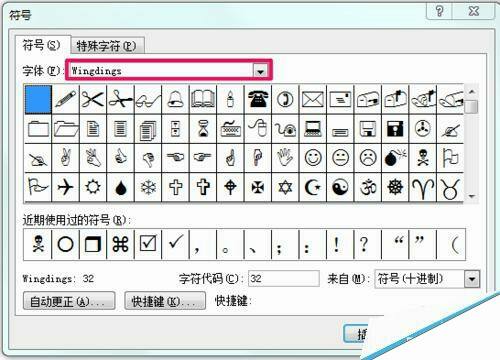
Task: Pick the yin yang symbol
Action: (340, 187)
